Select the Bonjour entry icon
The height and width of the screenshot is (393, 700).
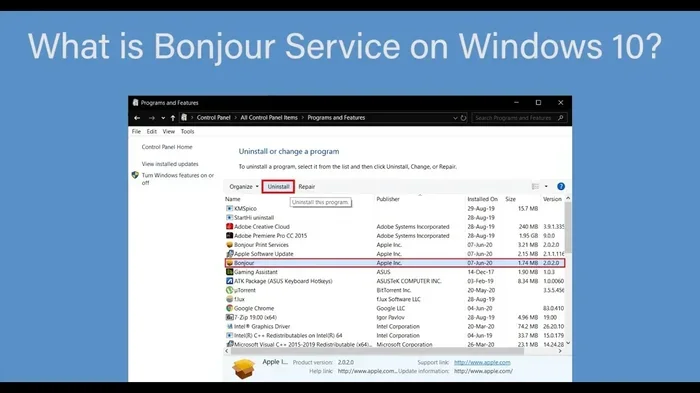229,263
